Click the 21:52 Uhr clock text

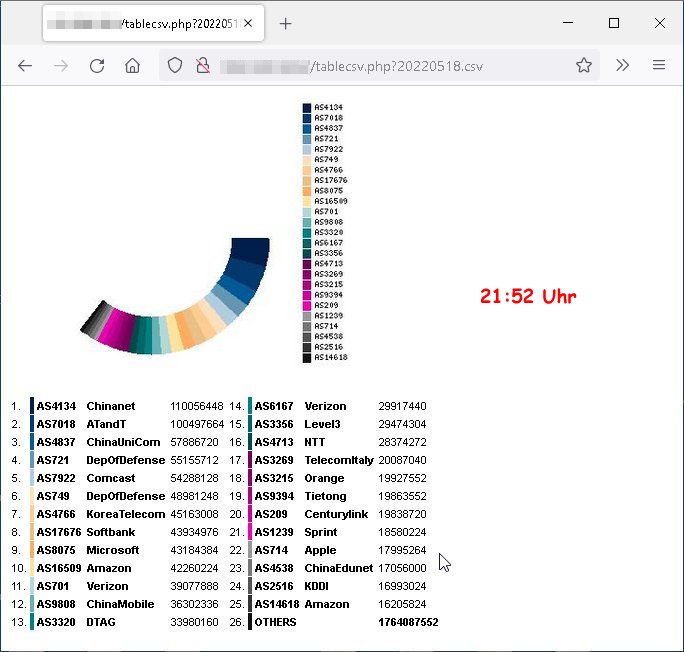(528, 297)
